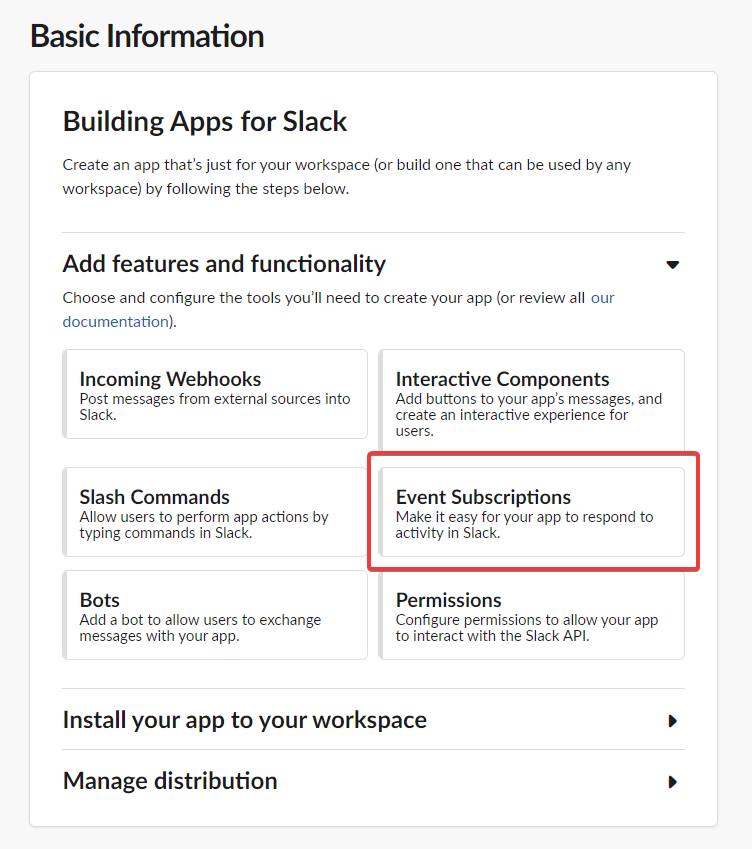Click 'Install your app to your workspace' heading

pos(244,720)
